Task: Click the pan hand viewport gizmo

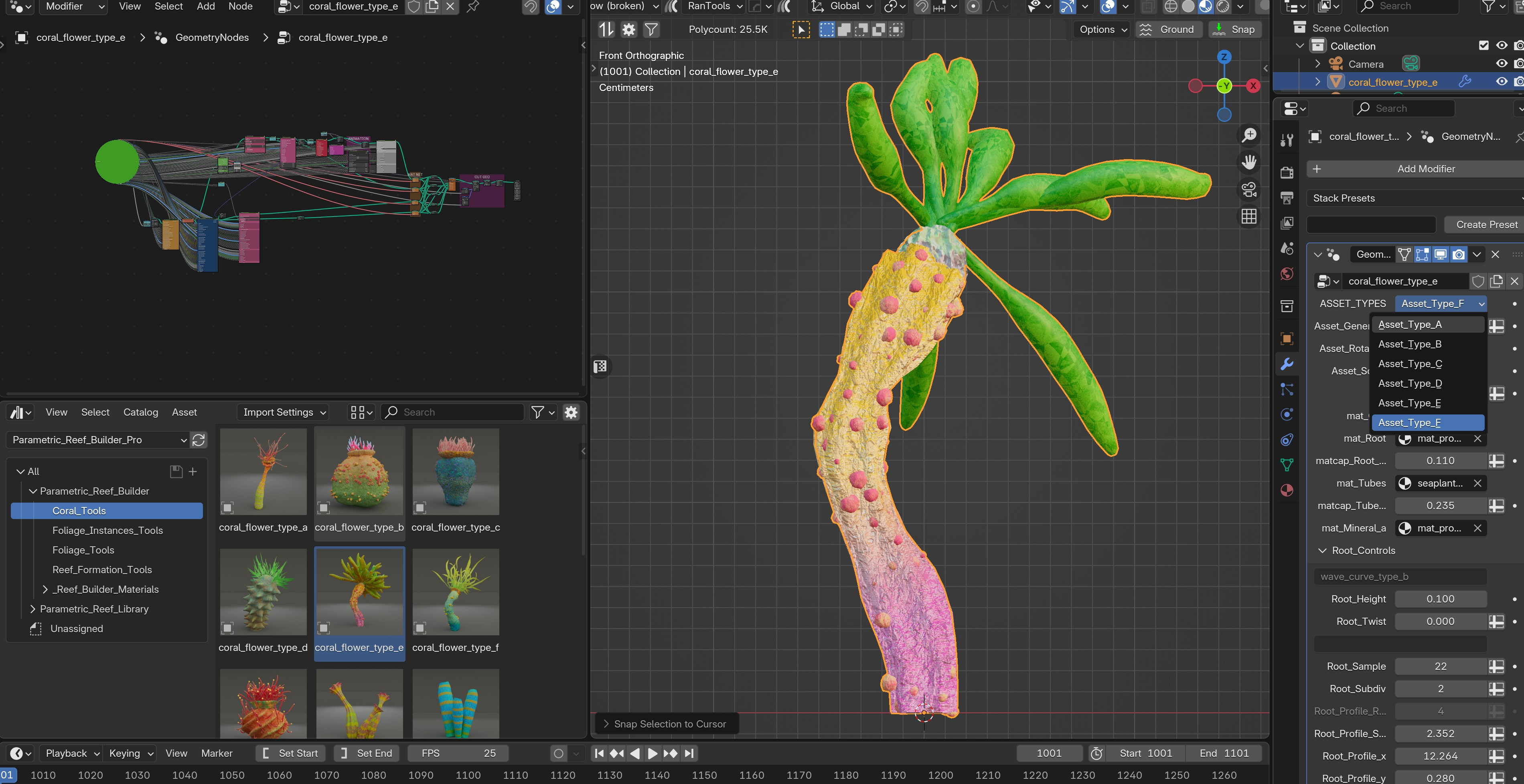Action: coord(1249,162)
